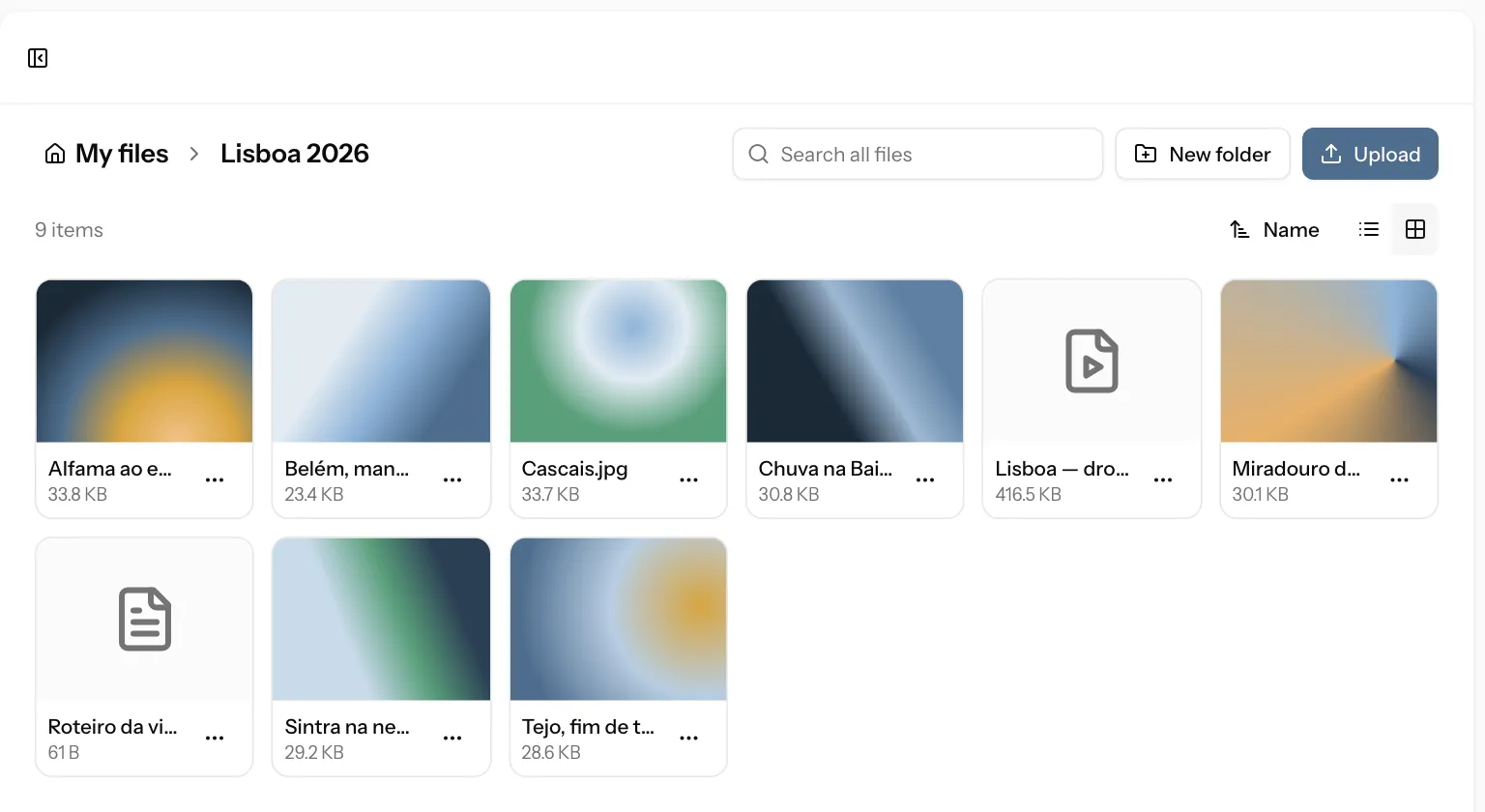Click the home icon beside My files
1485x812 pixels.
click(x=55, y=154)
